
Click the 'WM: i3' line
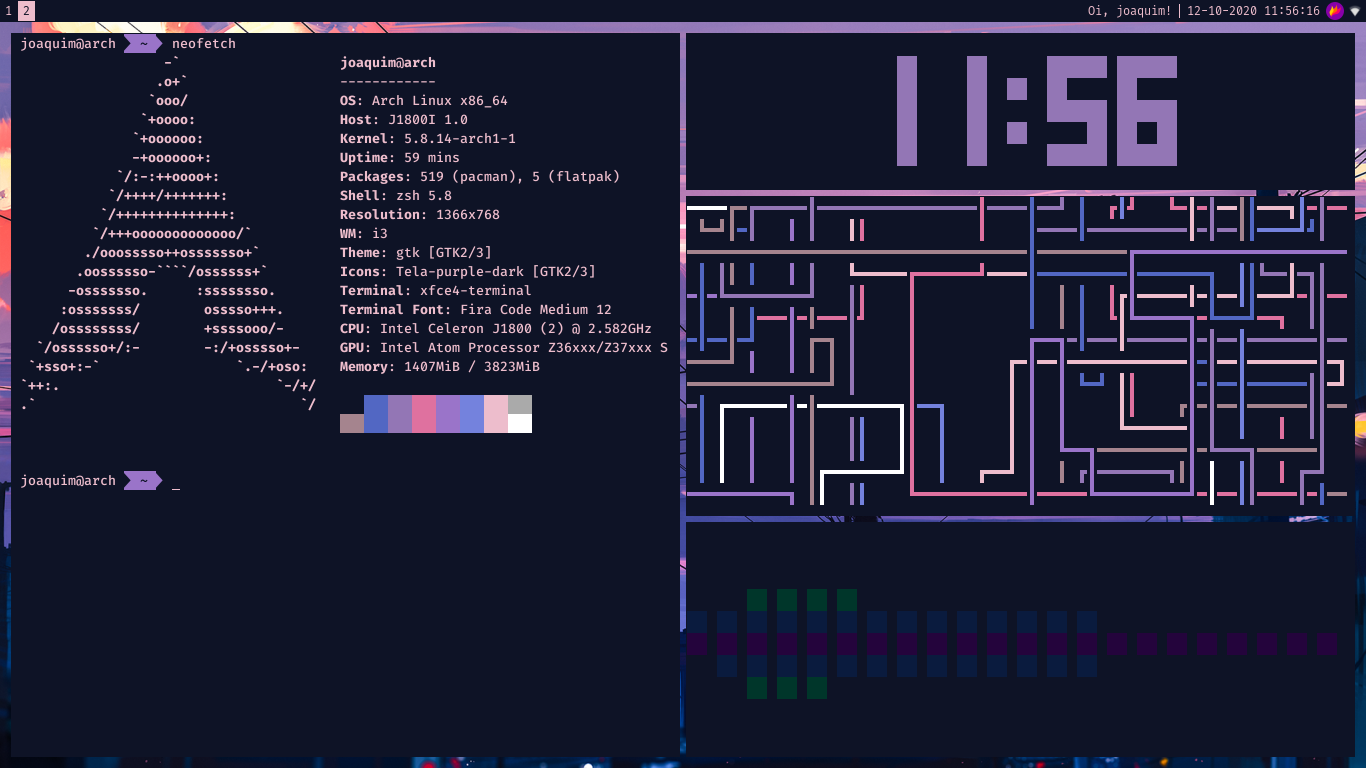click(x=364, y=234)
